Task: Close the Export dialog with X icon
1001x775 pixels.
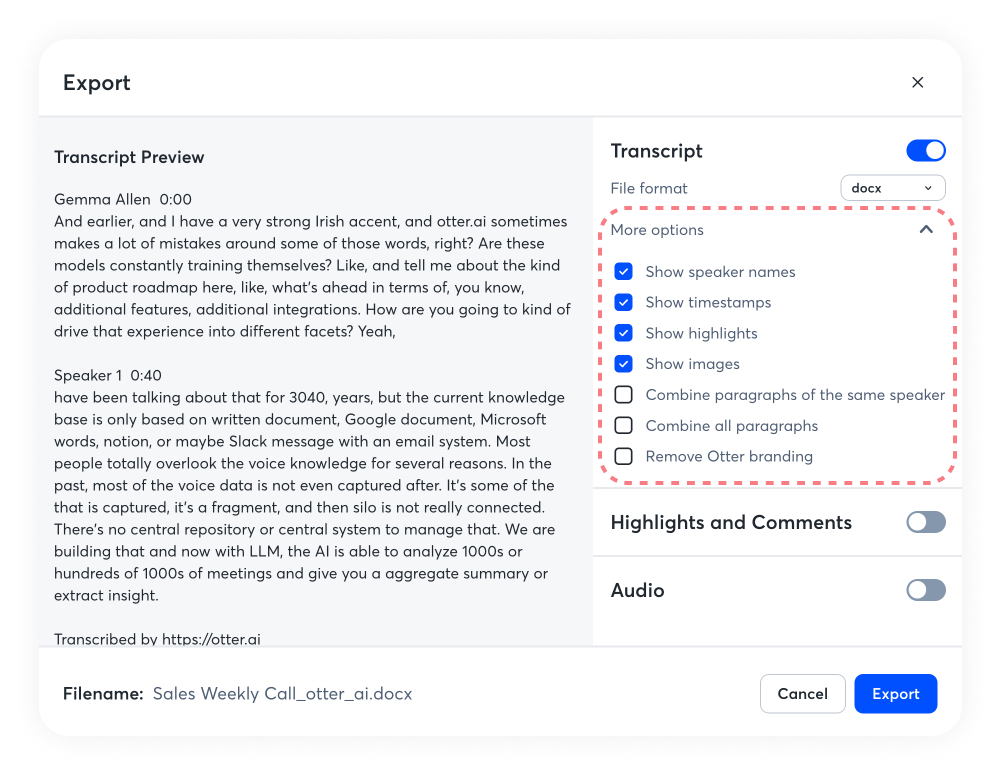Action: 917,83
